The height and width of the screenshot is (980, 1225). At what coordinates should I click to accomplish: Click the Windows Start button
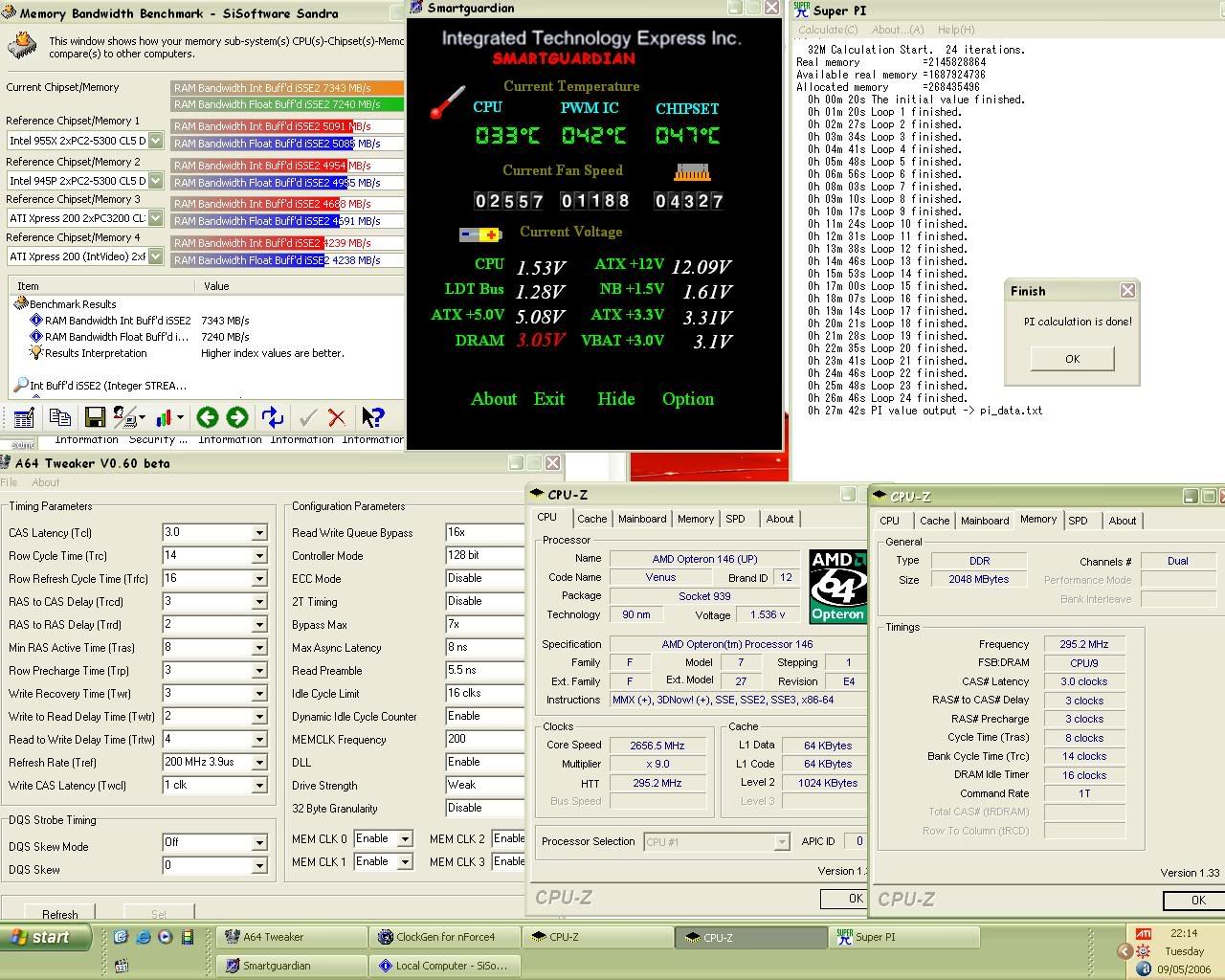46,937
